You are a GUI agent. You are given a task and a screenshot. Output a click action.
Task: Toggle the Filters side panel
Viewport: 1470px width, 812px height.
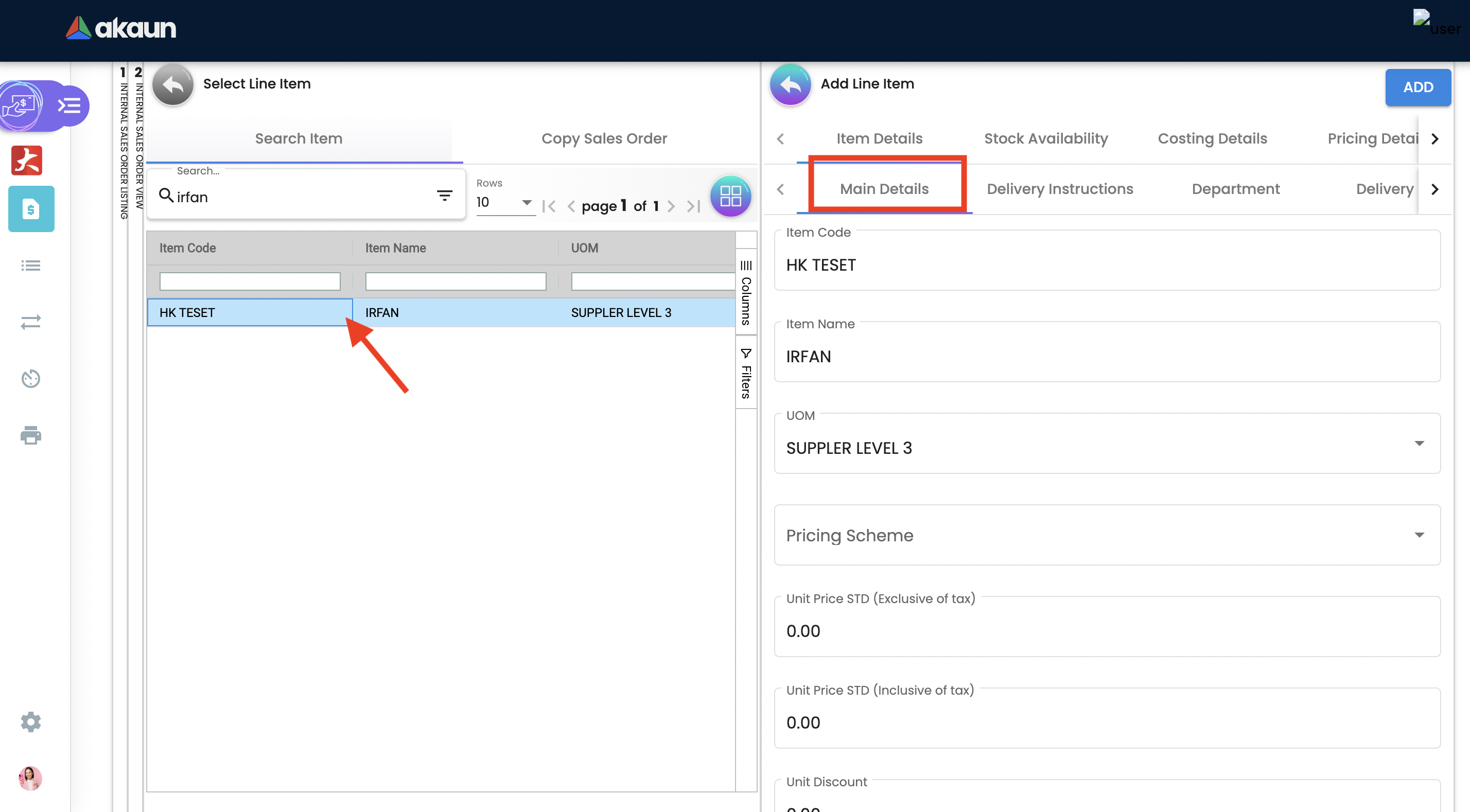click(746, 373)
